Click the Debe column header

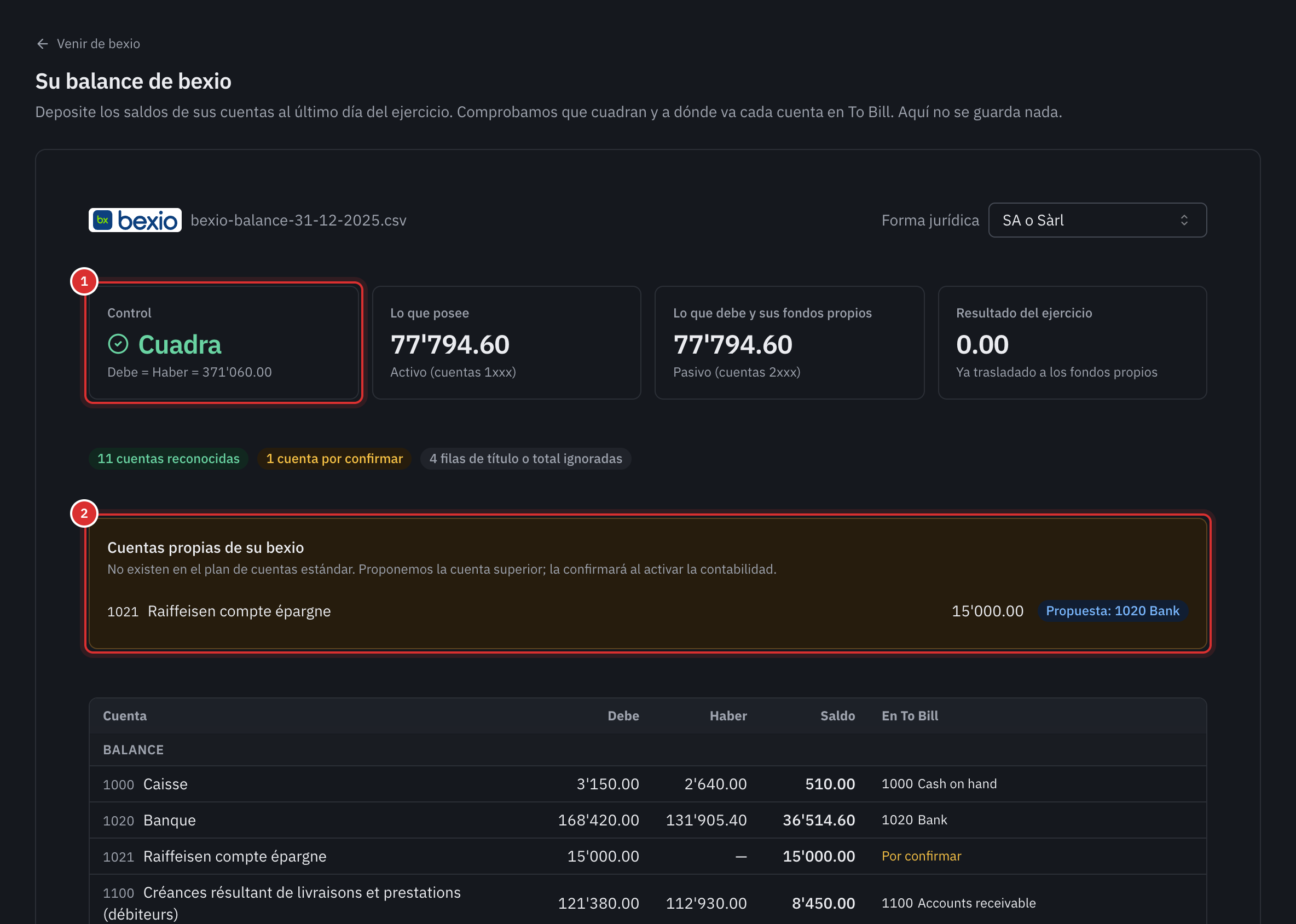coord(623,716)
